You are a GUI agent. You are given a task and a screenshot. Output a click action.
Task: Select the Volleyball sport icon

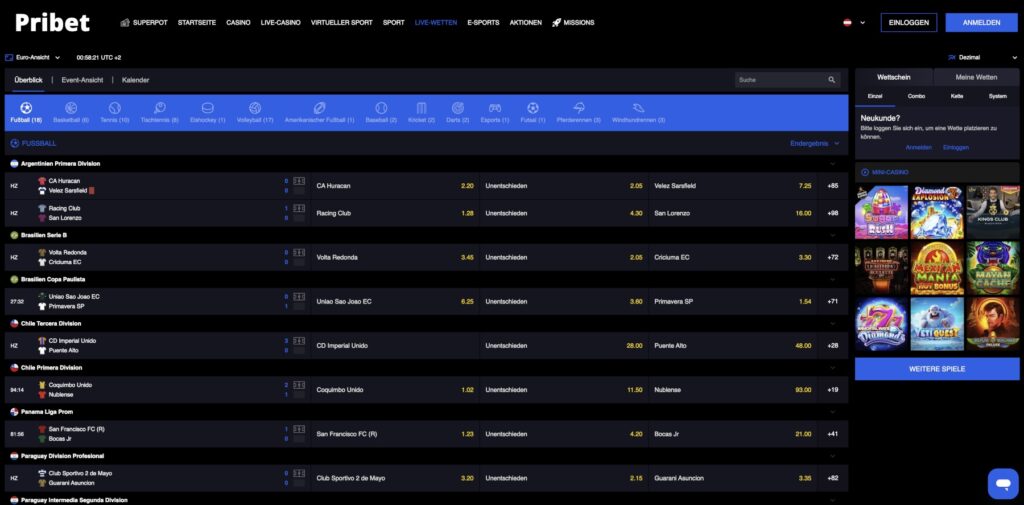coord(255,108)
